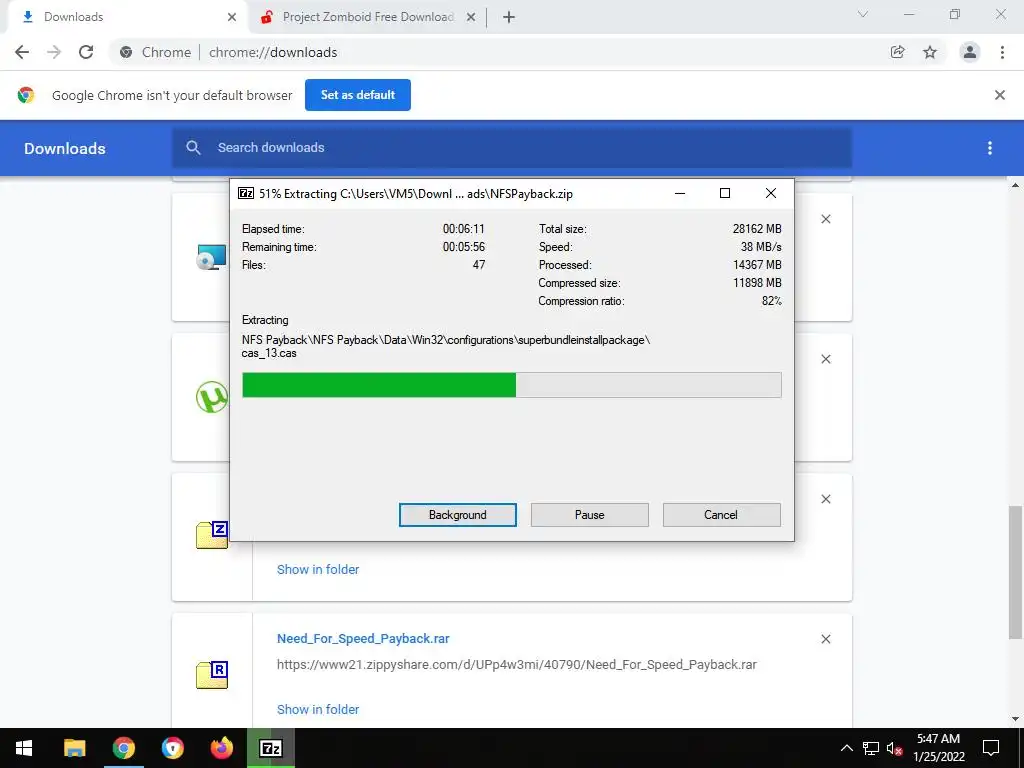Cancel the 7-Zip extraction
The image size is (1024, 768).
[x=721, y=515]
